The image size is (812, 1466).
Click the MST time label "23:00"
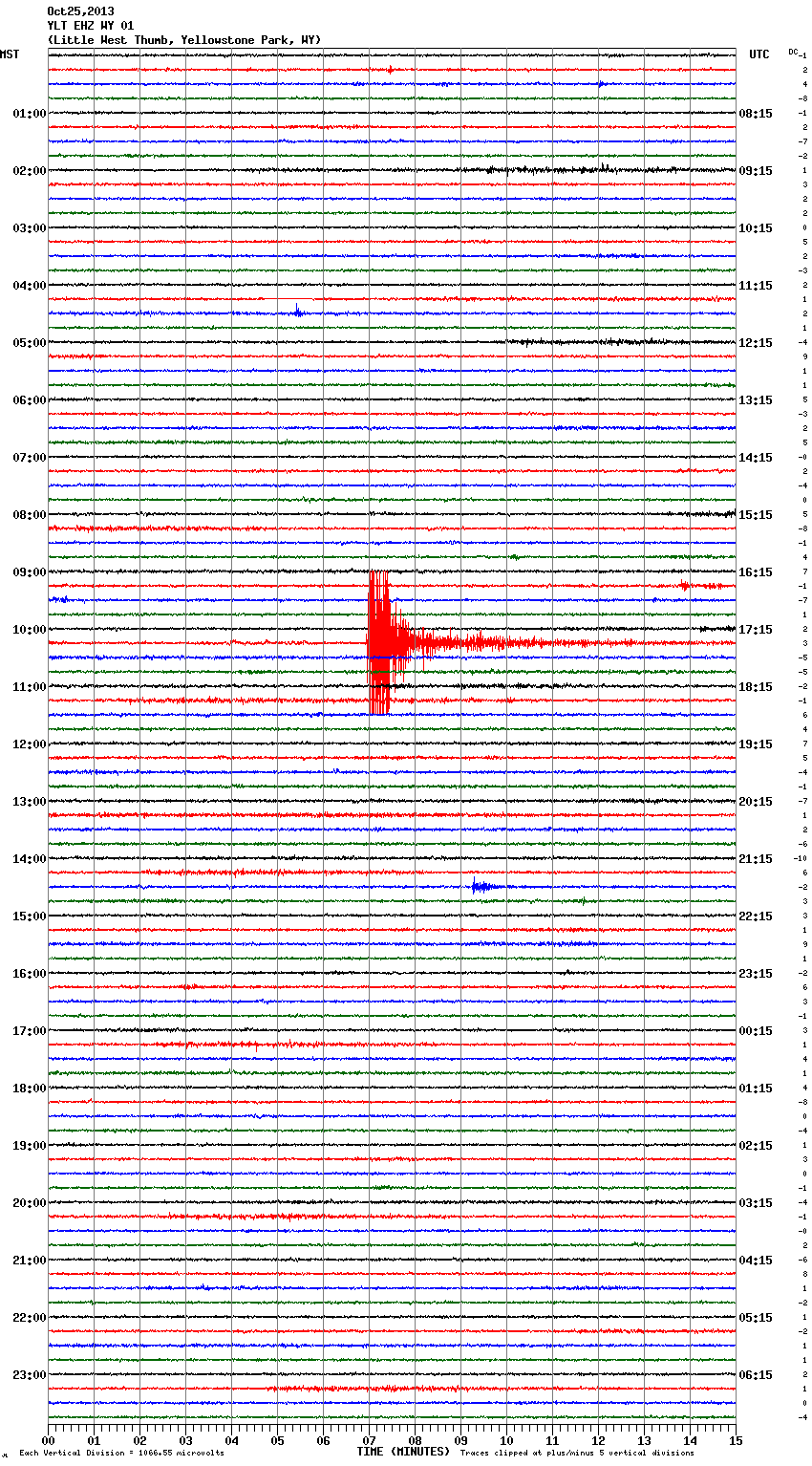click(29, 1375)
